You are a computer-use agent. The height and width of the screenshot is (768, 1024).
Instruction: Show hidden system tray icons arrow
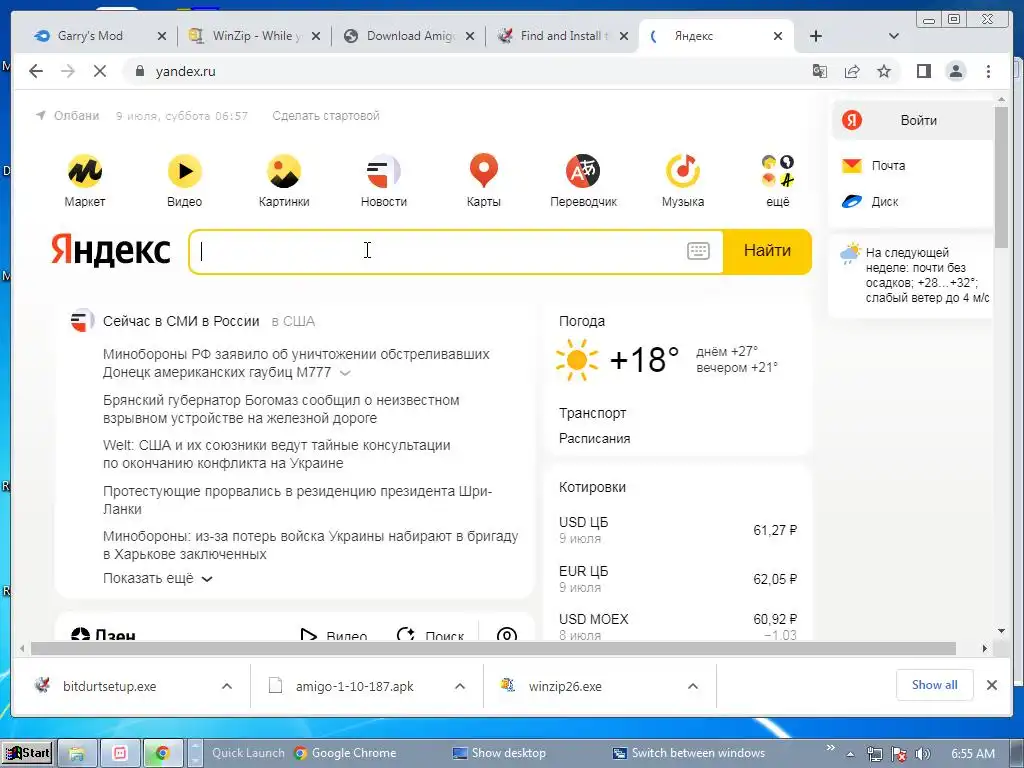tap(850, 754)
